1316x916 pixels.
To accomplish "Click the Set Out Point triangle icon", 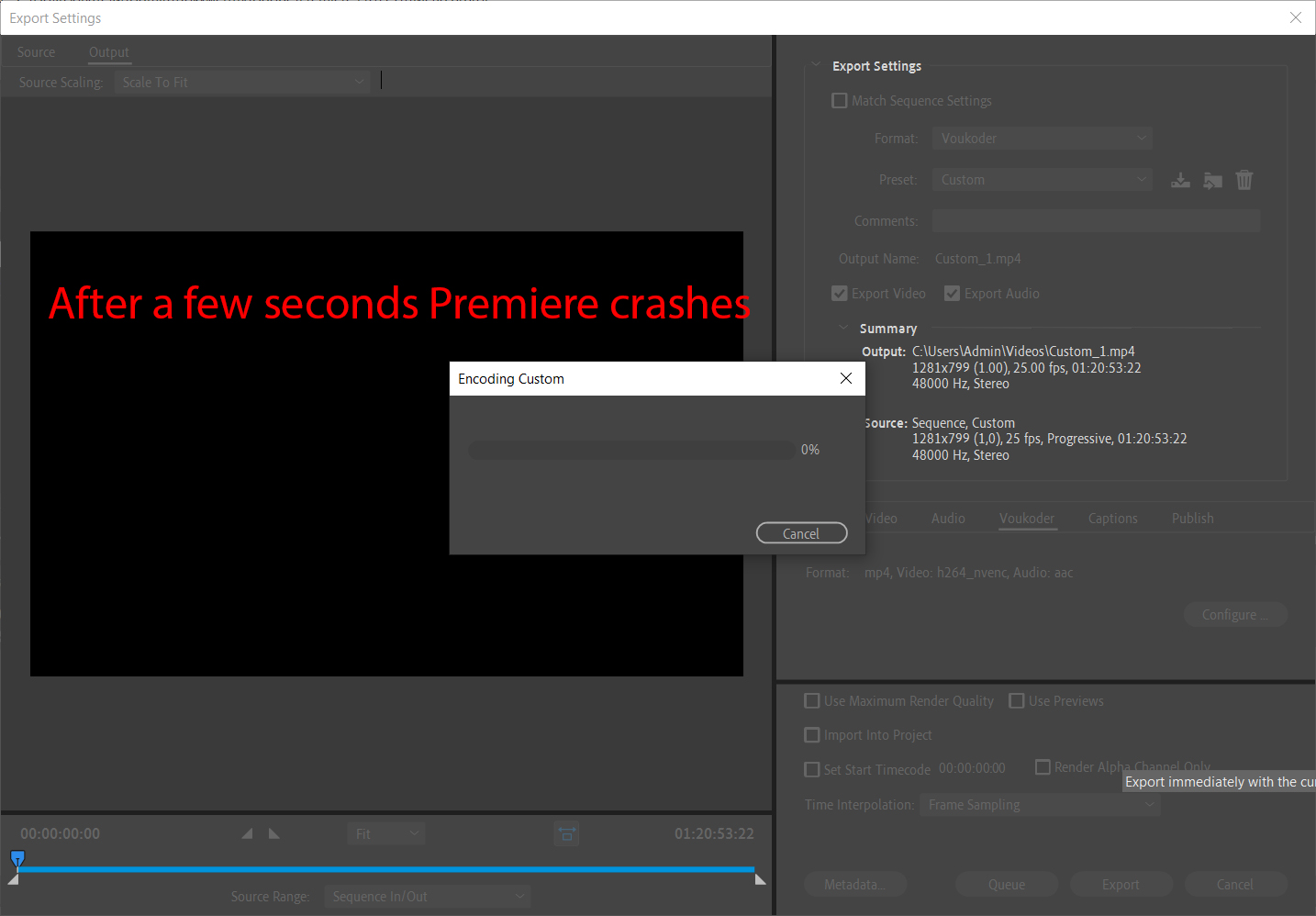I will (273, 833).
